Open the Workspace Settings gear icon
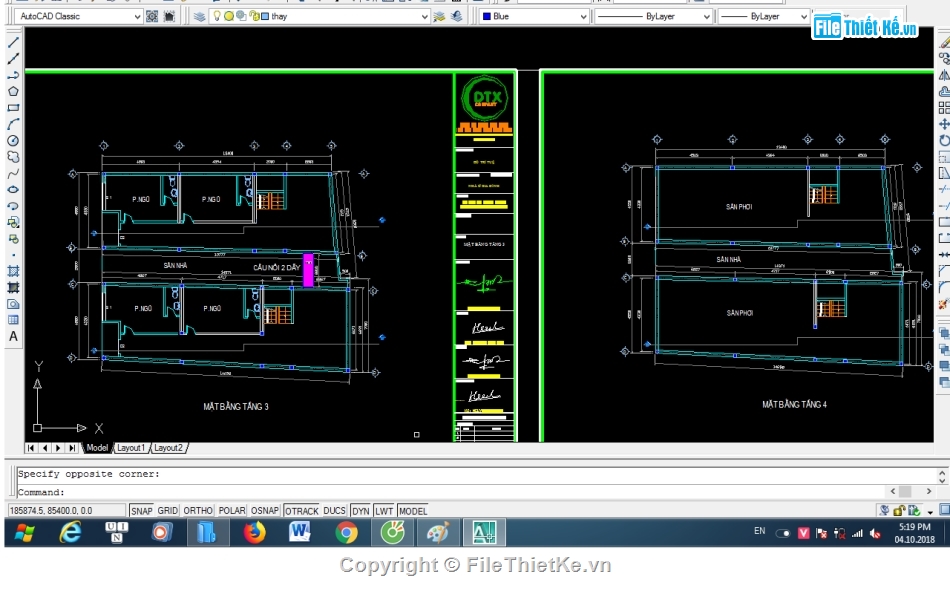Screen dimensions: 950x594 point(152,16)
